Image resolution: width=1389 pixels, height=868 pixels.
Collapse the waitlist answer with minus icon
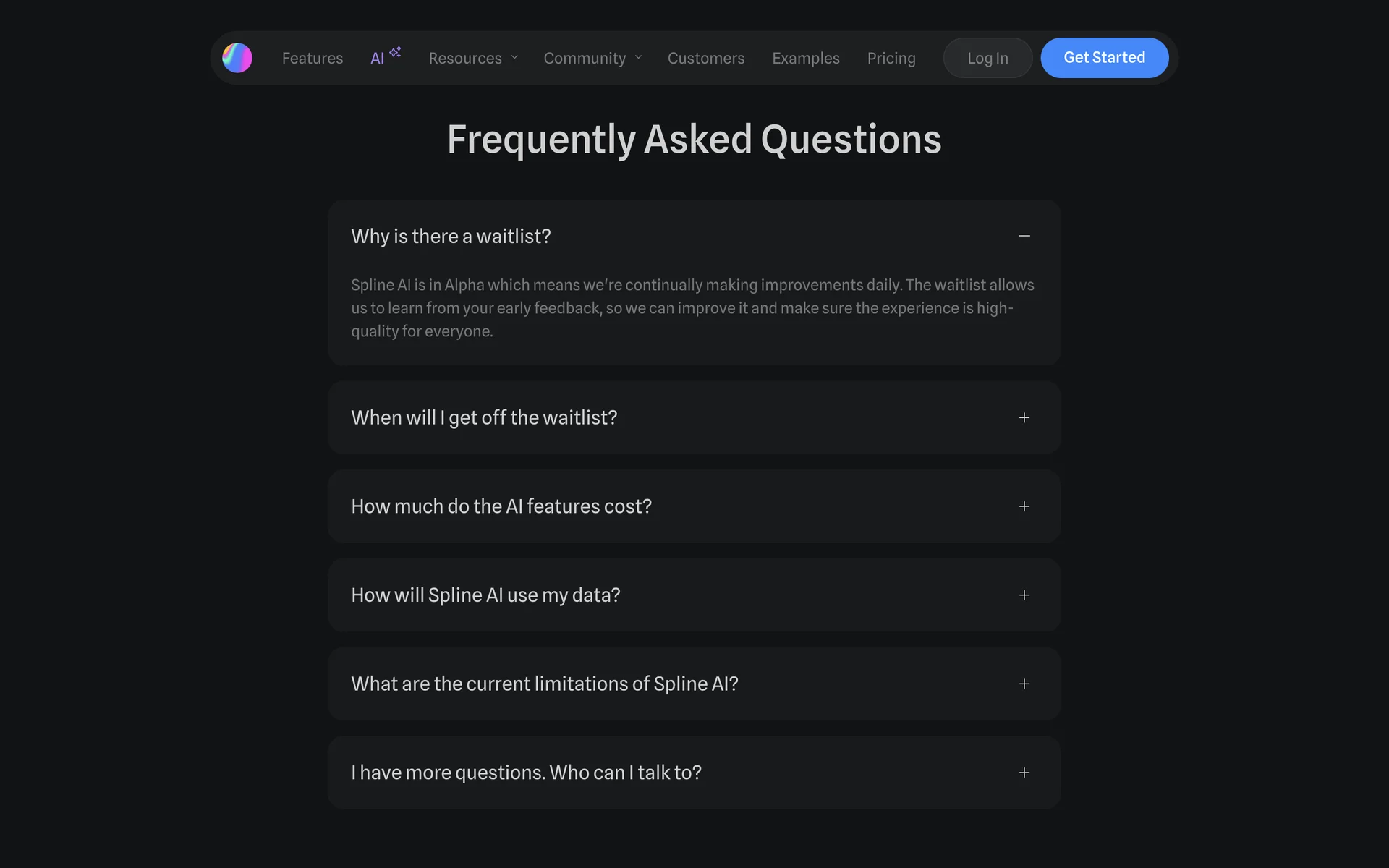pyautogui.click(x=1024, y=236)
